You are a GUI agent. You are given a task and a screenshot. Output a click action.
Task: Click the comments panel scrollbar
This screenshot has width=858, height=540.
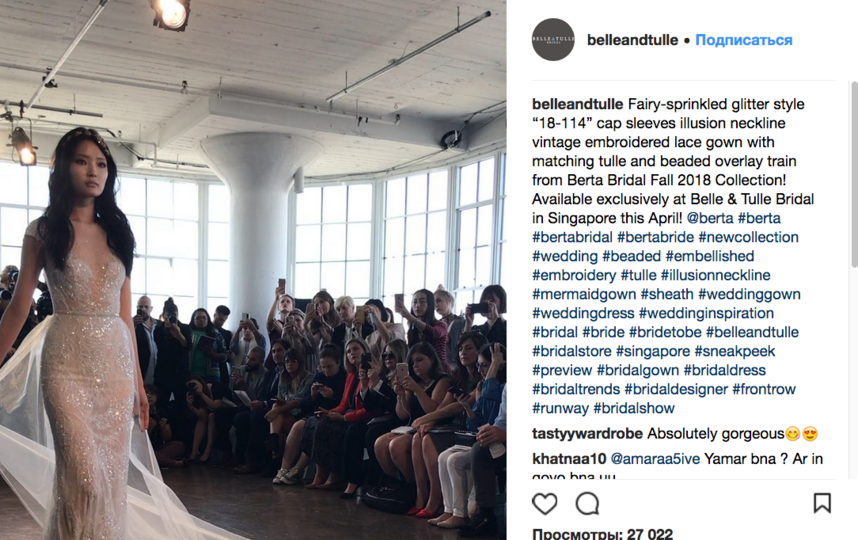pyautogui.click(x=854, y=175)
